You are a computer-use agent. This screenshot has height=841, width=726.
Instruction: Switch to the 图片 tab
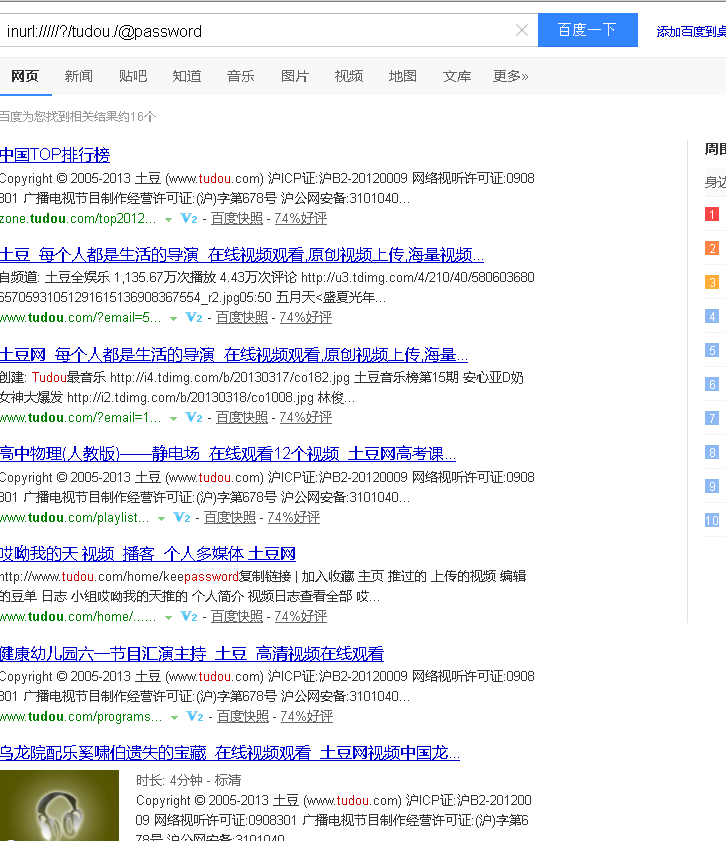point(295,76)
